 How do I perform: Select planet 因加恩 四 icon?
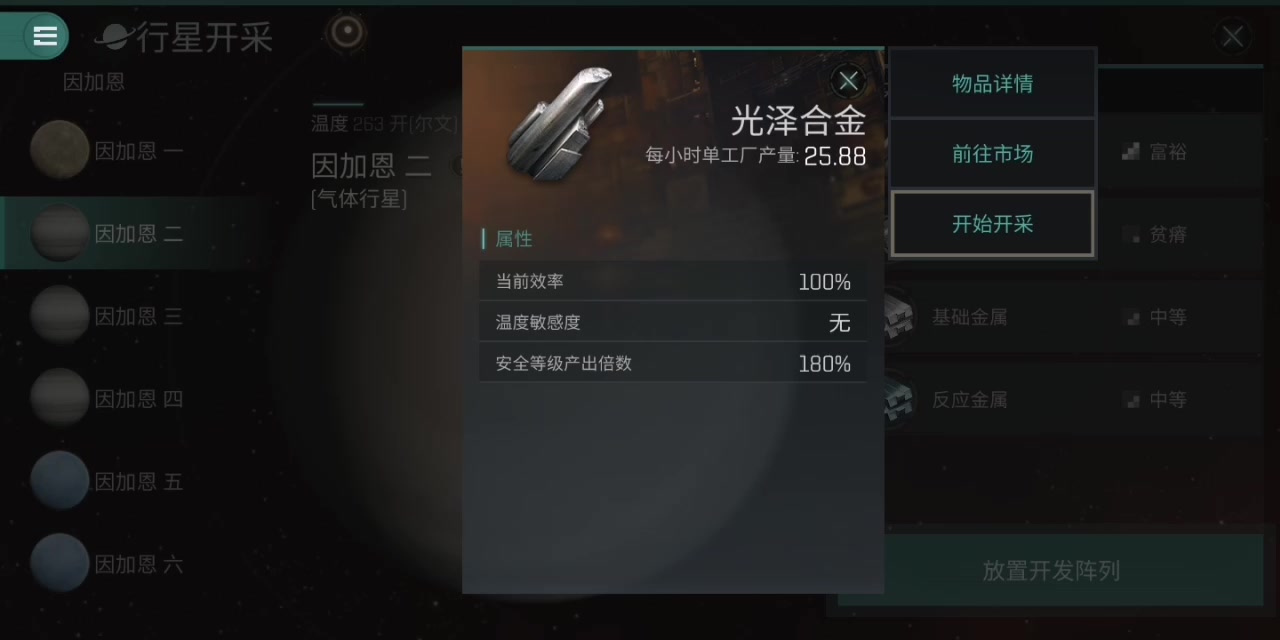point(60,398)
